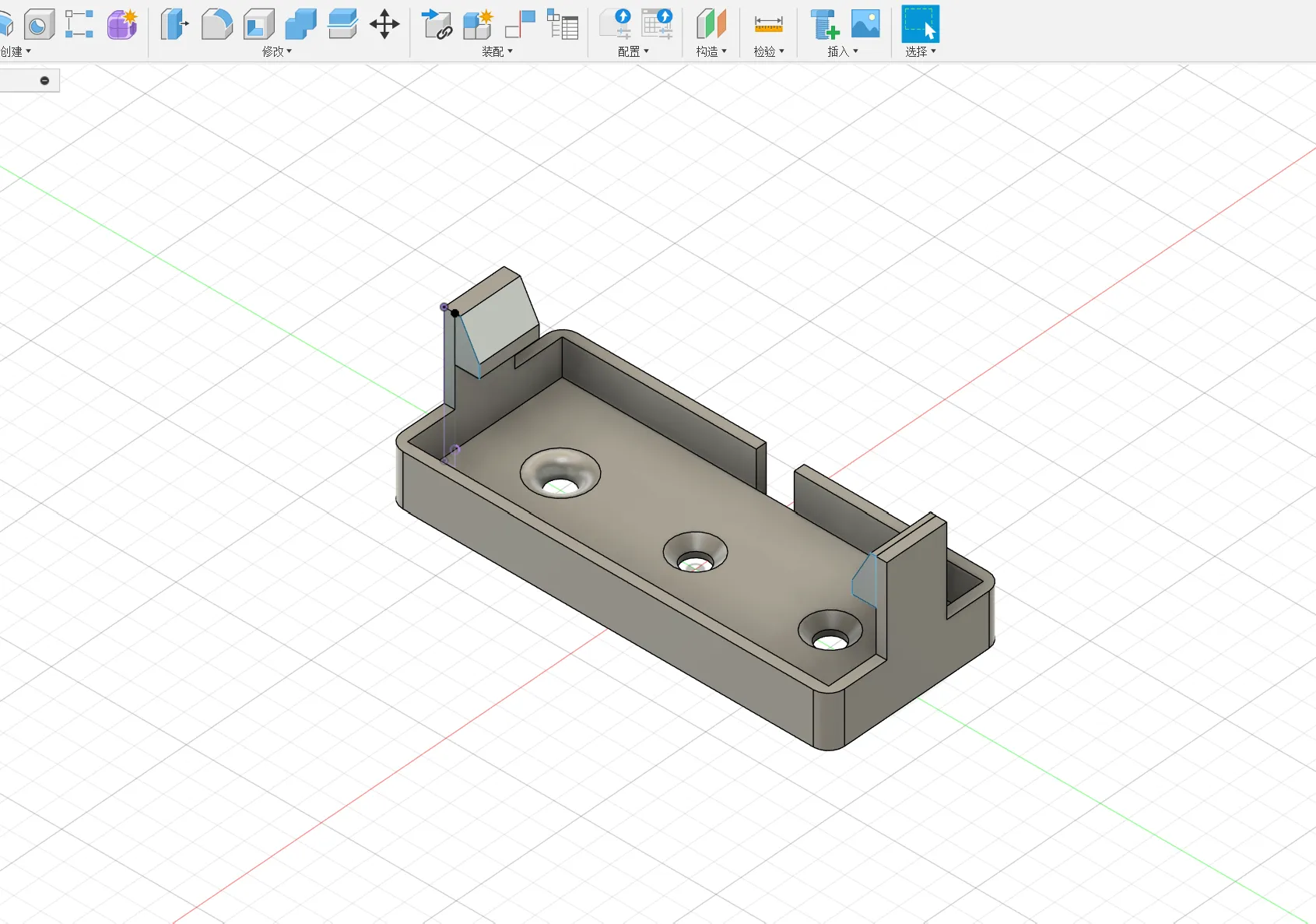Activate the Select window tool
This screenshot has width=1316, height=924.
click(x=921, y=24)
